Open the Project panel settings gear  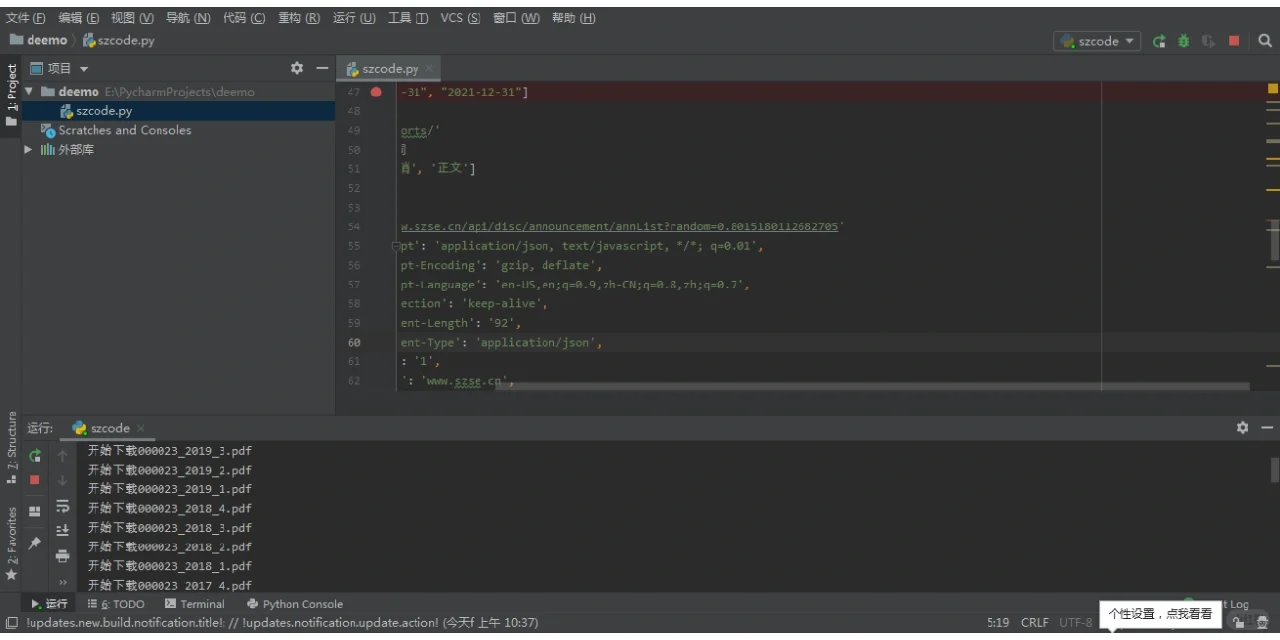[296, 67]
